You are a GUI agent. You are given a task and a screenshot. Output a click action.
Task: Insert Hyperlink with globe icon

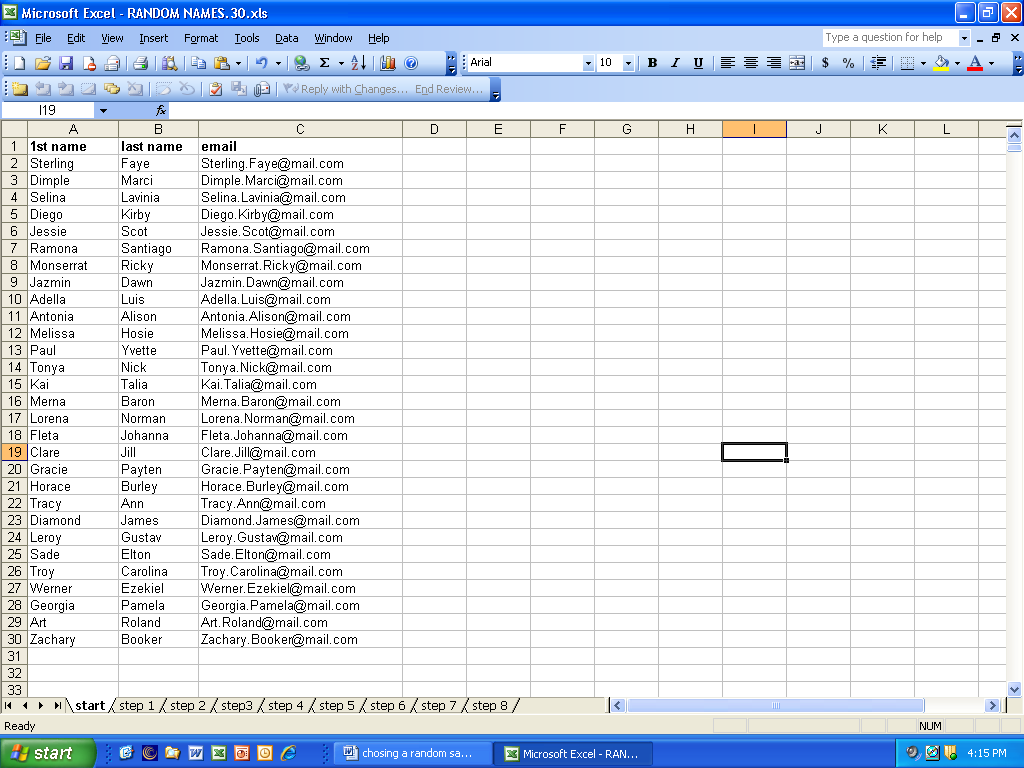[x=301, y=63]
